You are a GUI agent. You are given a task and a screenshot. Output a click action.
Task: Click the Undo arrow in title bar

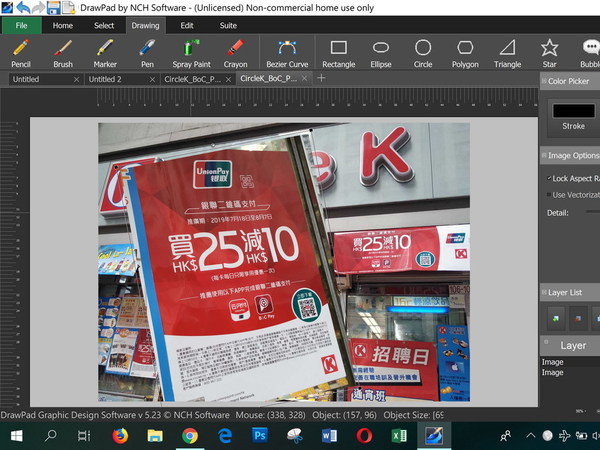point(23,7)
